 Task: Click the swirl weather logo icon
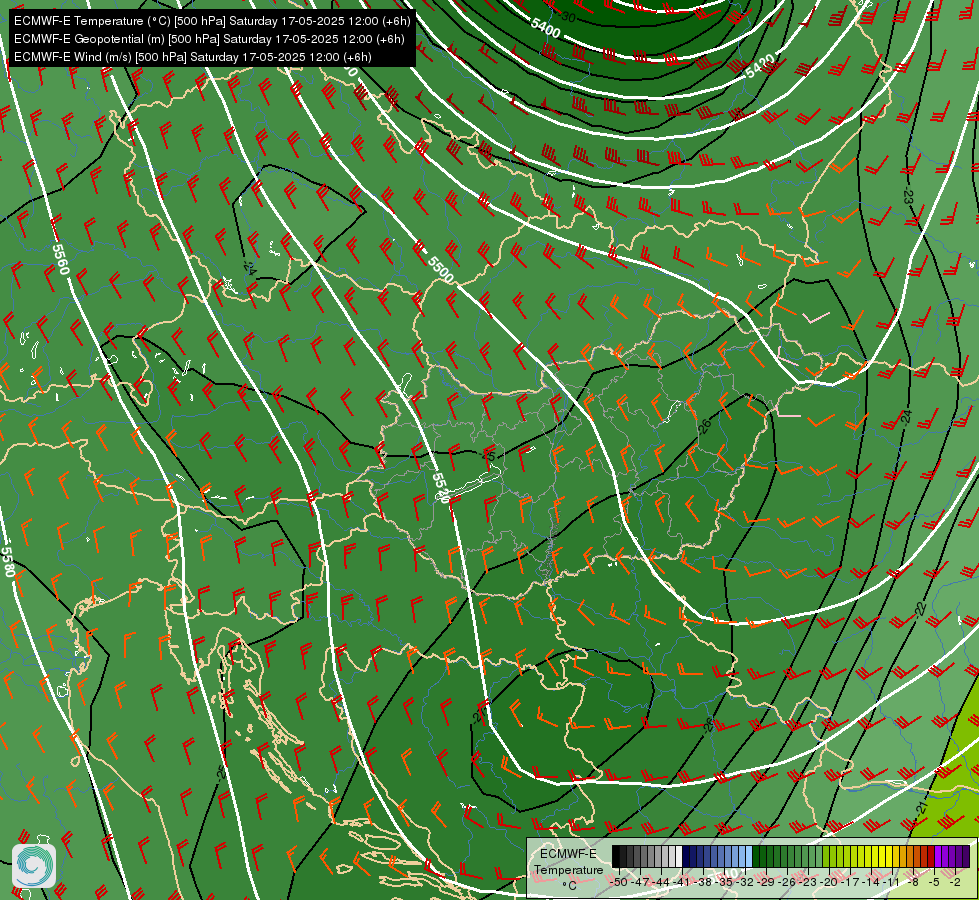[34, 866]
